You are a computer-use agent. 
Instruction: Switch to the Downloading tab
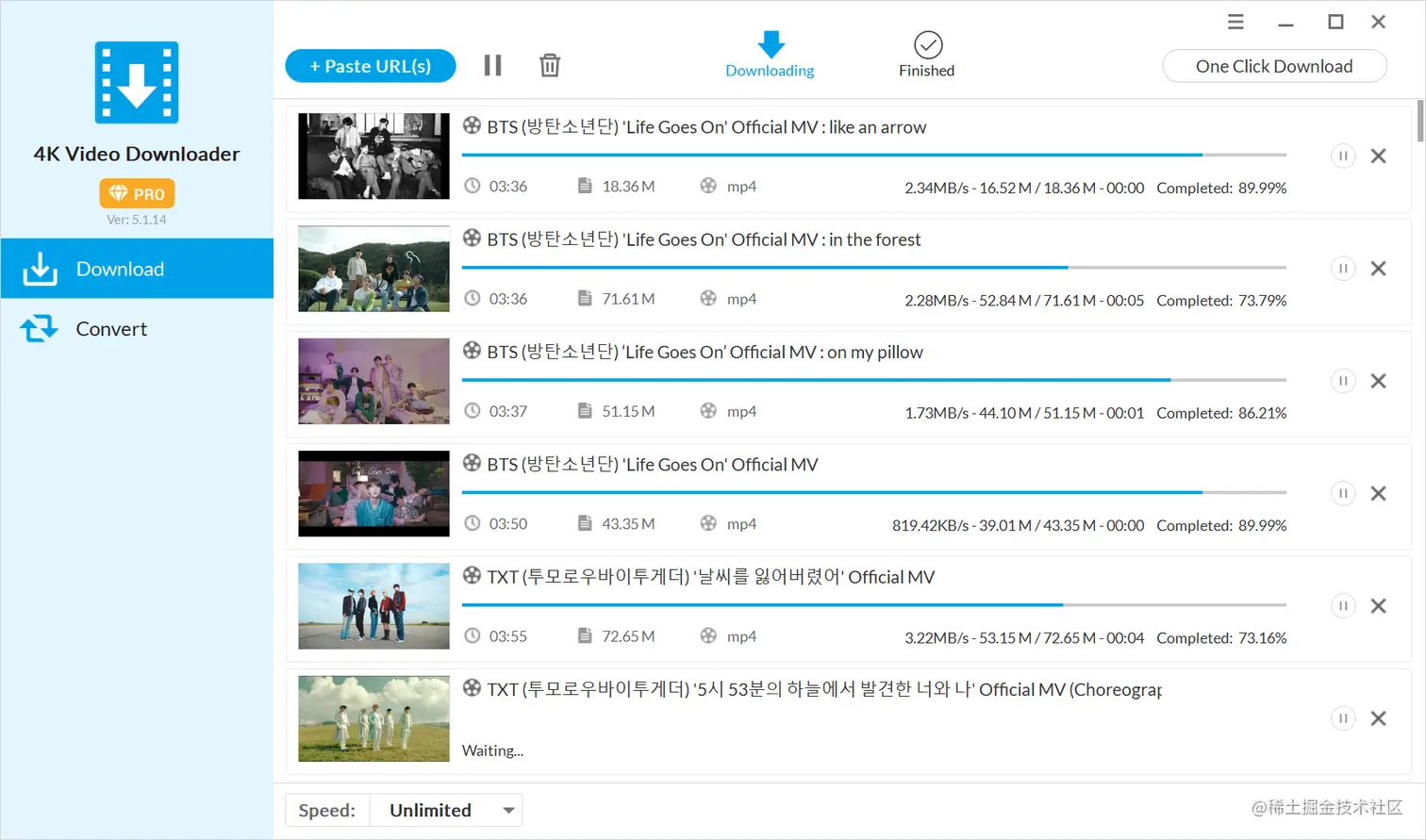point(770,55)
